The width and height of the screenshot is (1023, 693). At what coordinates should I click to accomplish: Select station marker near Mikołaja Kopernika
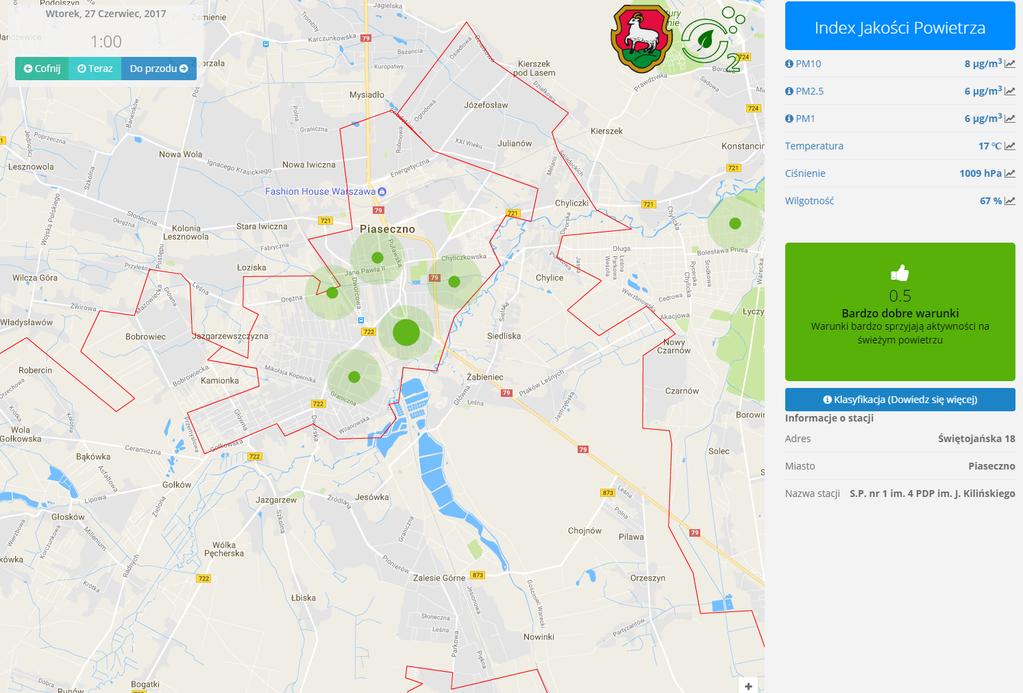tap(354, 377)
